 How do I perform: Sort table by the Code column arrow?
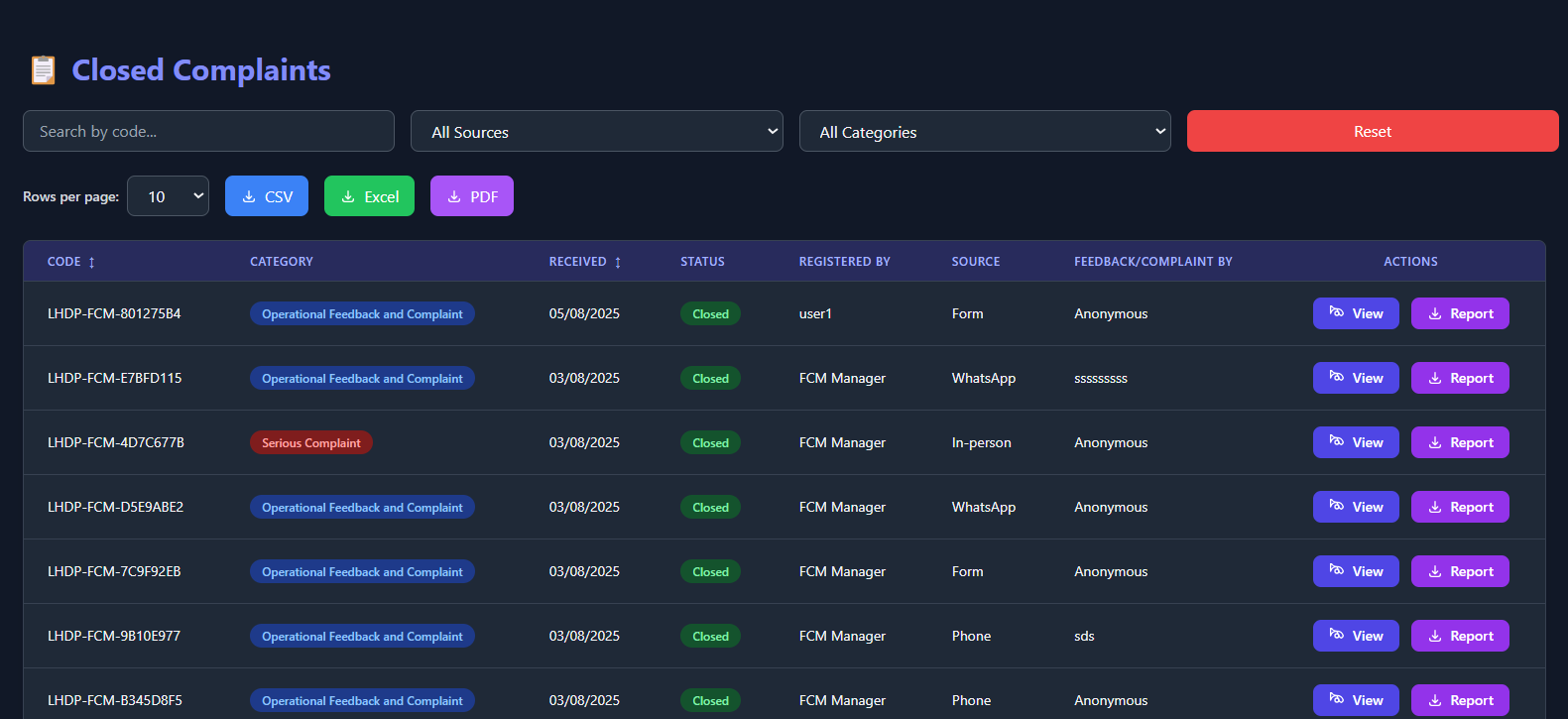(92, 262)
